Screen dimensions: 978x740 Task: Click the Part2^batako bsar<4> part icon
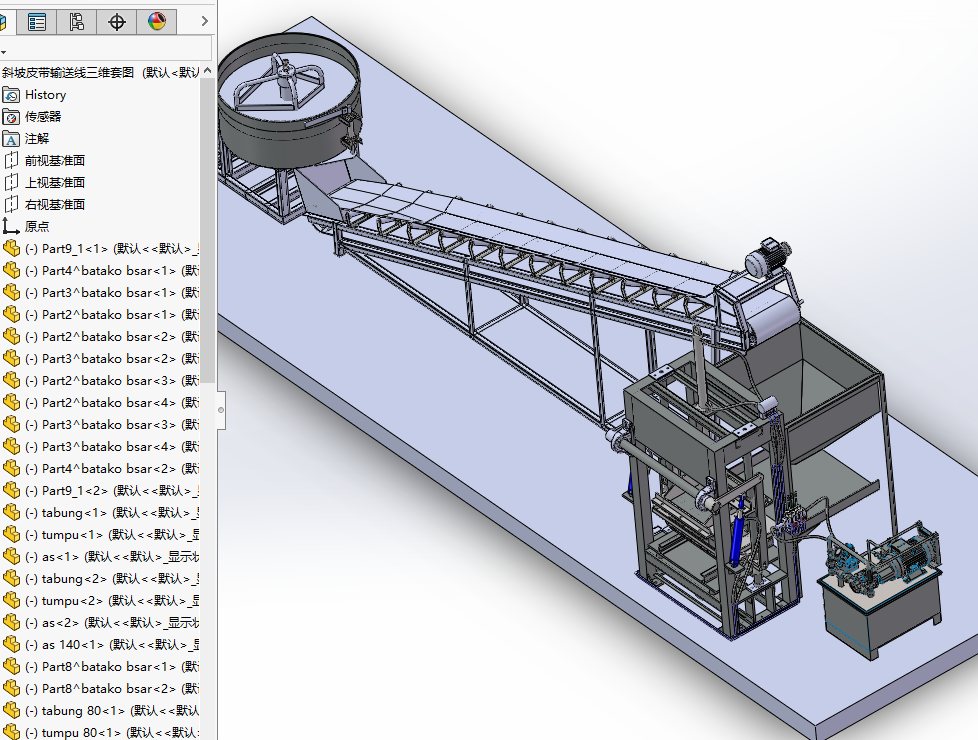(11, 402)
